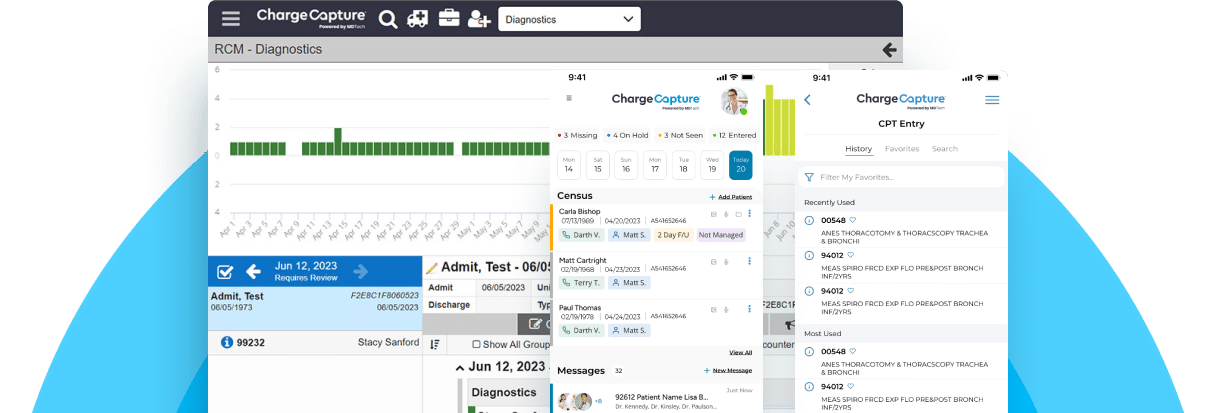The width and height of the screenshot is (1216, 413).
Task: Favorite code 00548 under Recently Used
Action: 852,220
